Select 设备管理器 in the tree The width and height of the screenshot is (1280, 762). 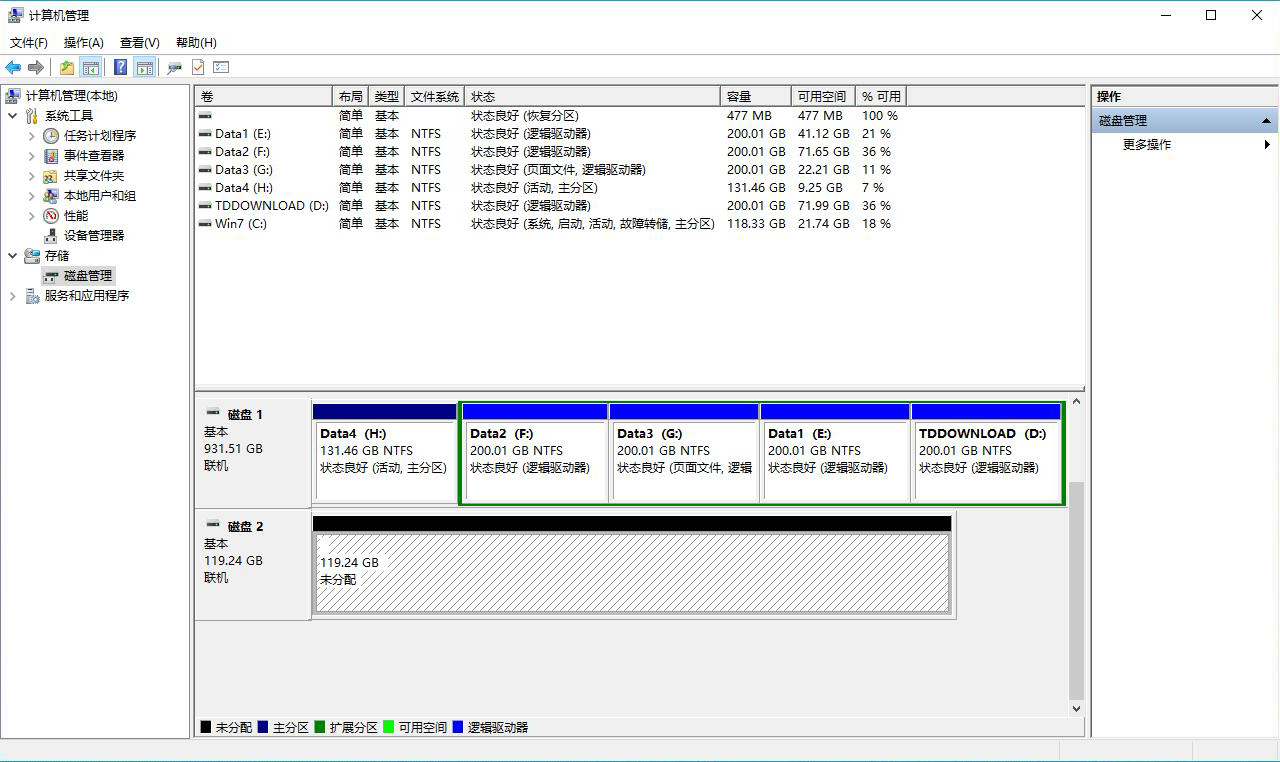(x=94, y=236)
